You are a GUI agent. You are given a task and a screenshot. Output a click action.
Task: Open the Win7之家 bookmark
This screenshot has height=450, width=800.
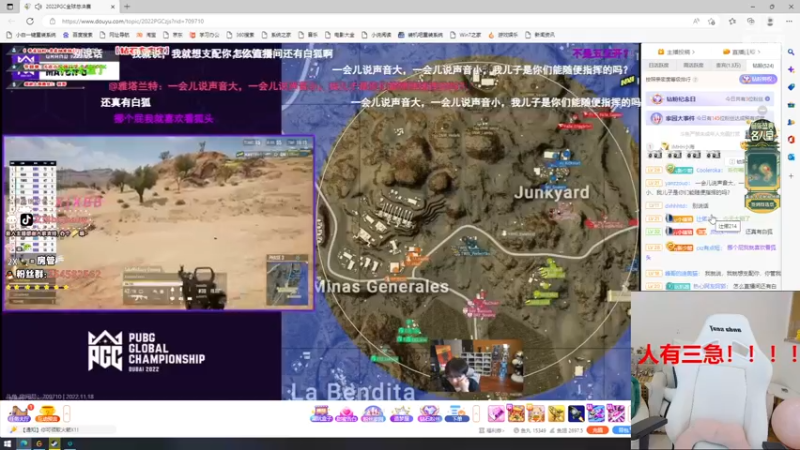tap(465, 35)
